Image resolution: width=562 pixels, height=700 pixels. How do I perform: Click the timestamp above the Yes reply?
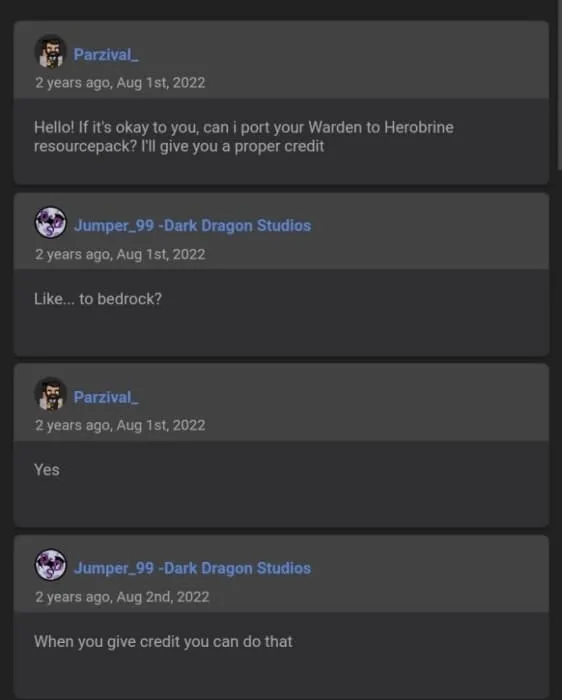tap(120, 425)
